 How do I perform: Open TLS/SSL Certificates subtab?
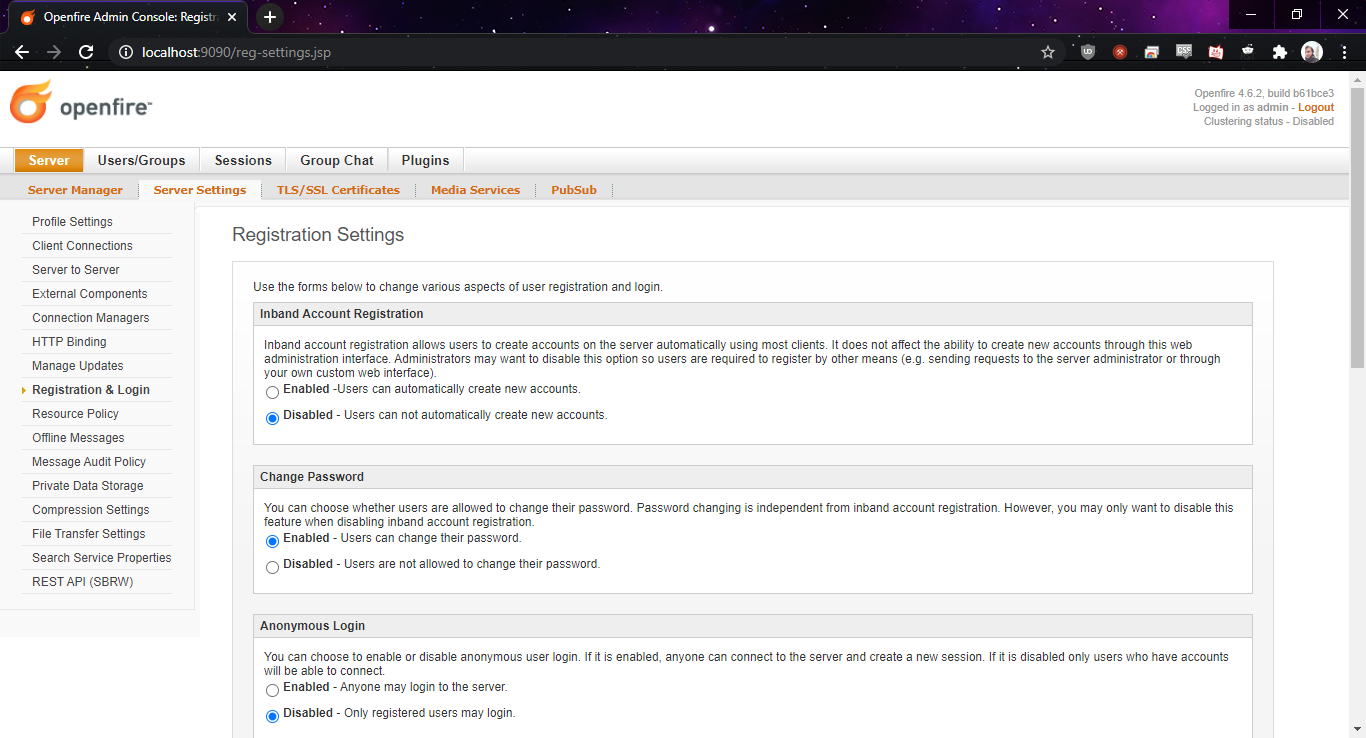pyautogui.click(x=338, y=190)
